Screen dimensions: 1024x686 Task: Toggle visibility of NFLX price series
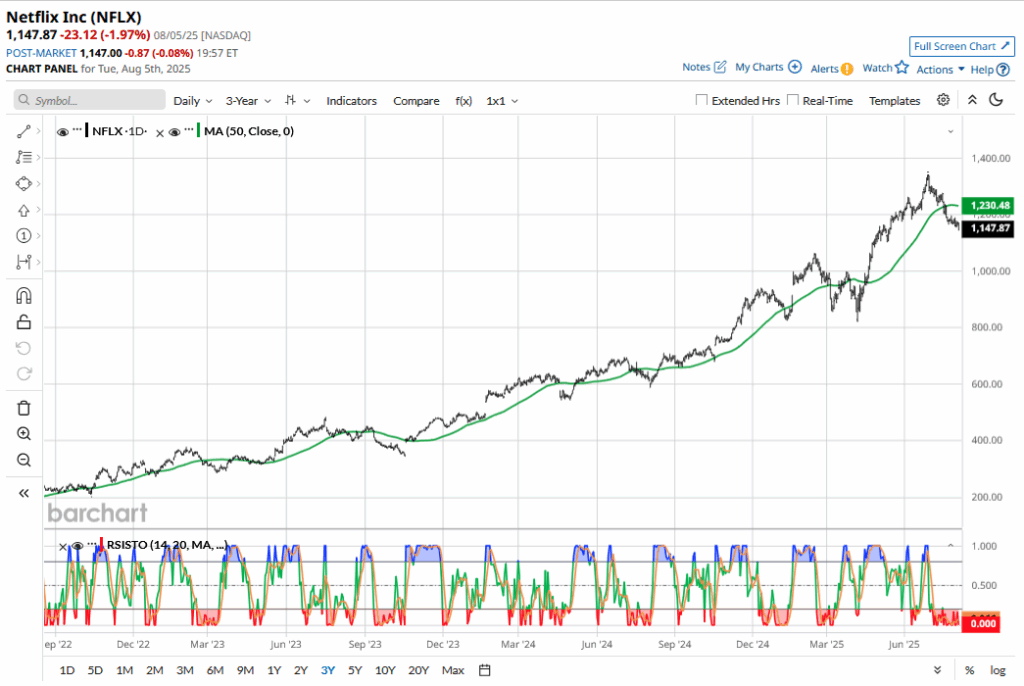(63, 131)
